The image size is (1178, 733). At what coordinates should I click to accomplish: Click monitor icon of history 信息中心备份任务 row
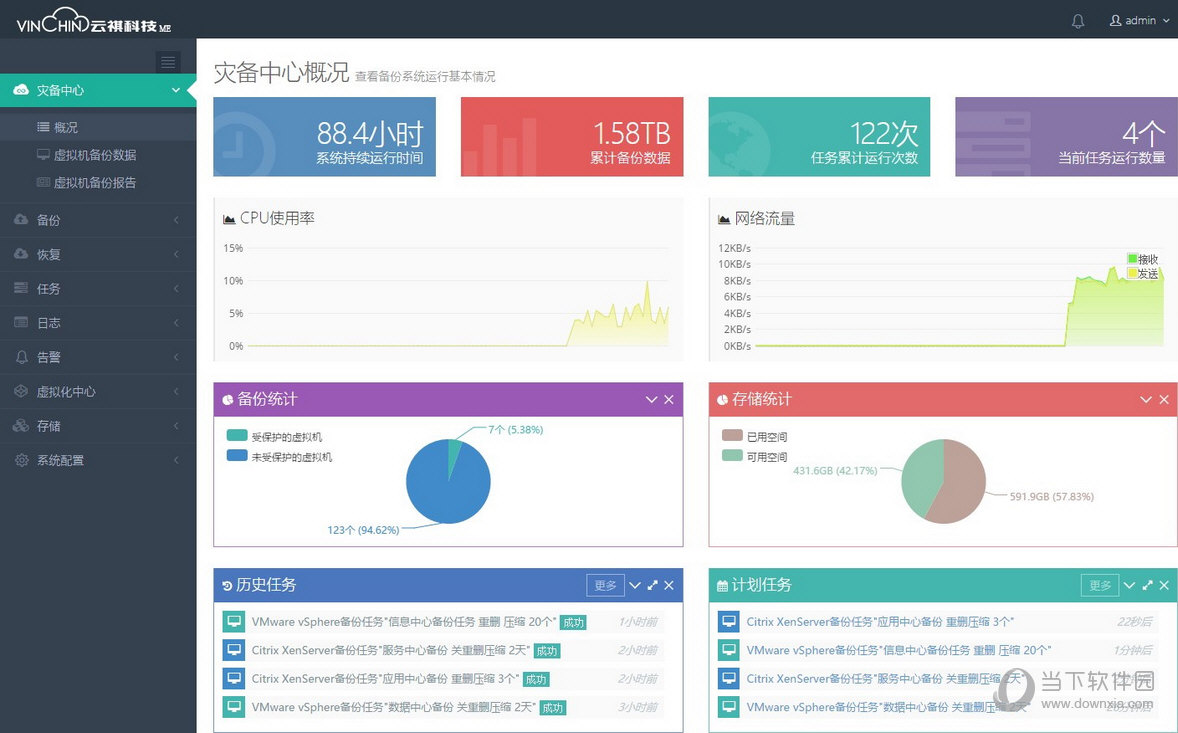click(234, 622)
